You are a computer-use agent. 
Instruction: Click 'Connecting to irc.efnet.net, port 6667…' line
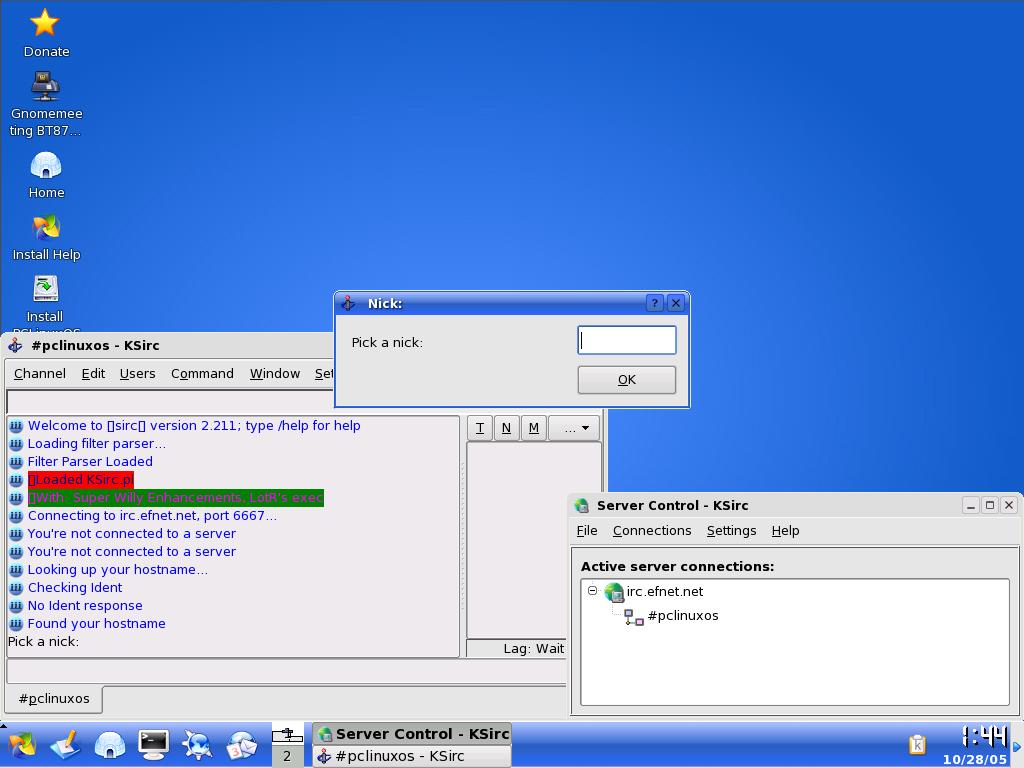pos(152,516)
